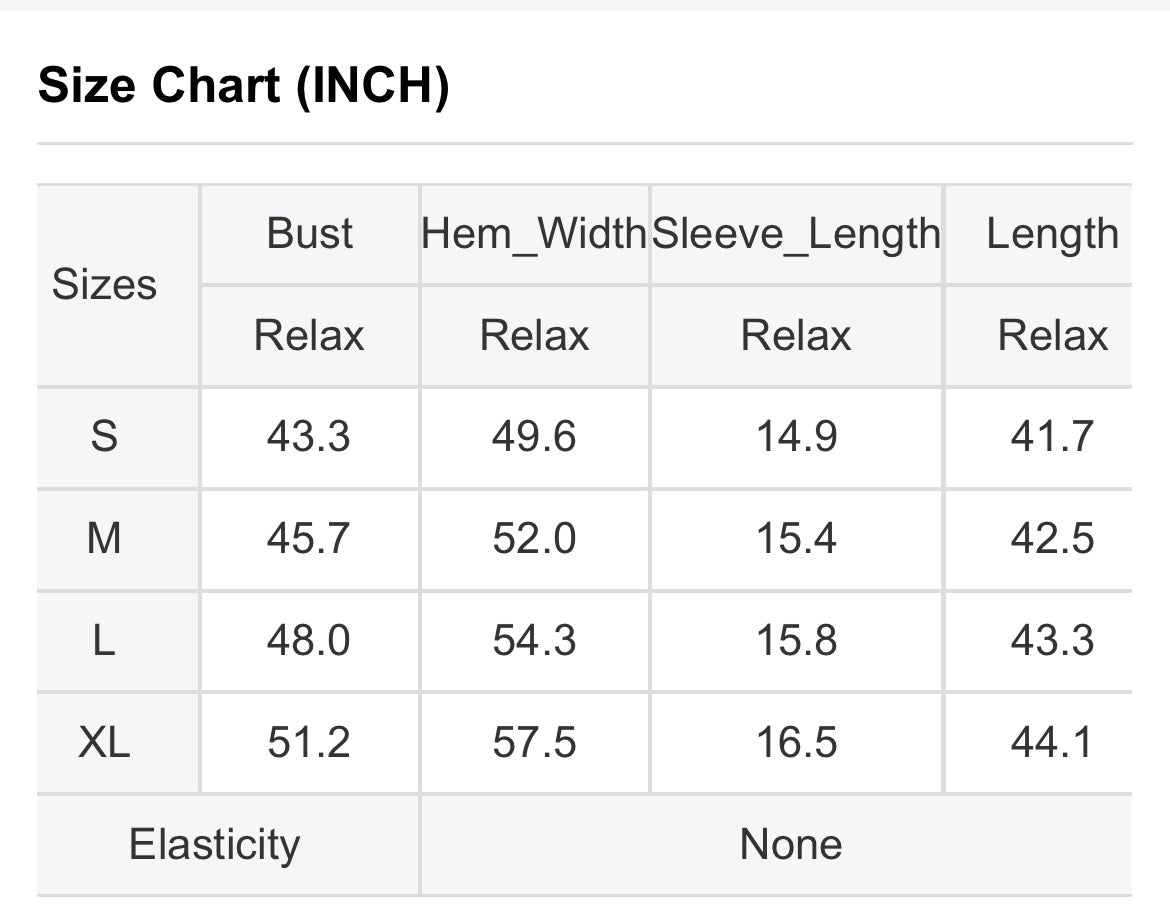Select the XL size row label

coord(104,743)
